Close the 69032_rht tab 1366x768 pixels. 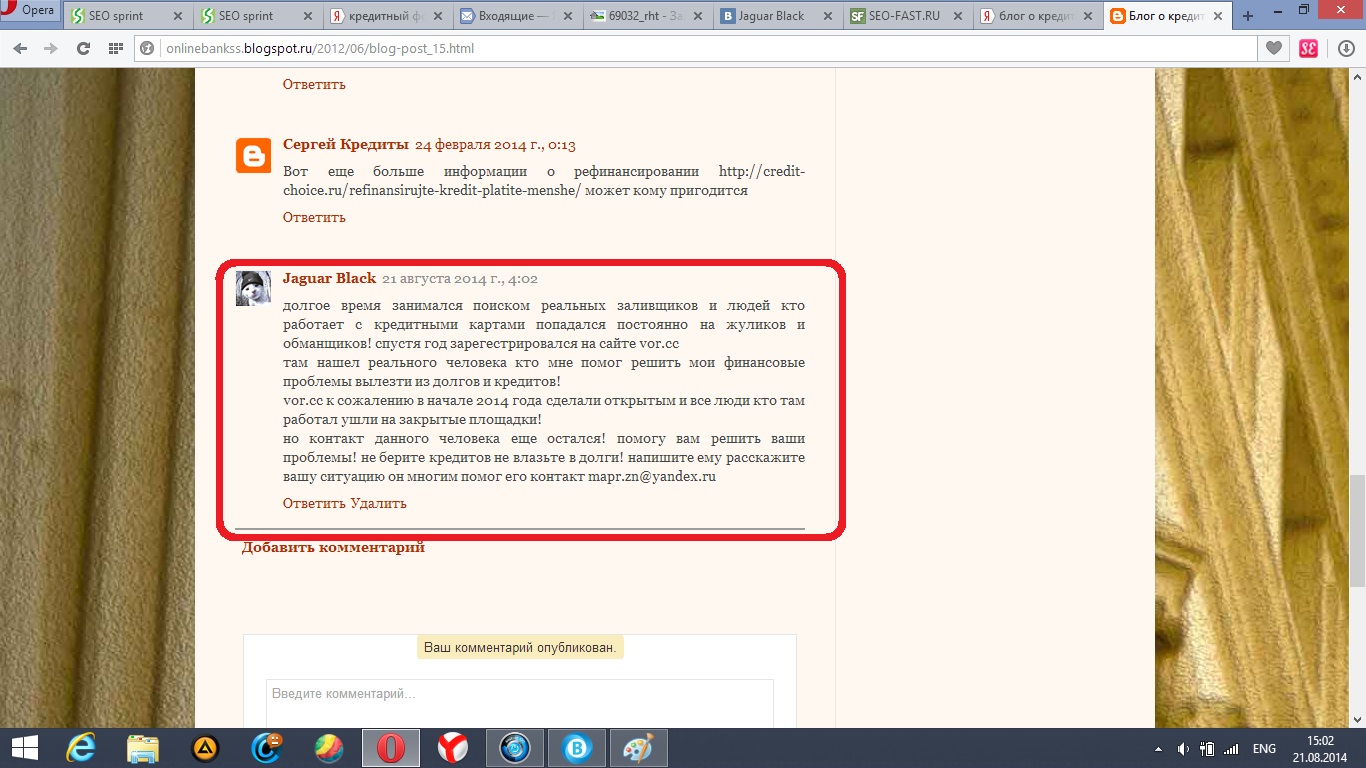(x=697, y=16)
